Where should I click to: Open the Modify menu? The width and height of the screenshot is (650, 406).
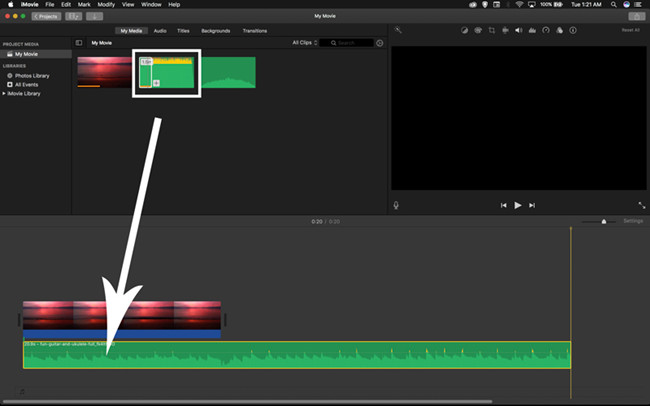point(106,5)
